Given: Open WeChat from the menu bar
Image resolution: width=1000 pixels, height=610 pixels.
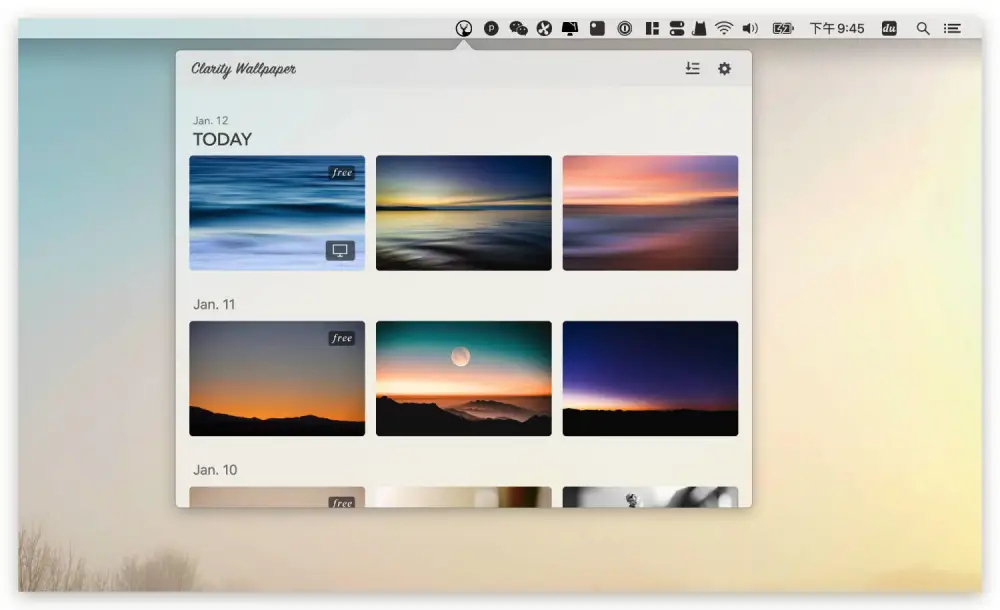Looking at the screenshot, I should tap(518, 28).
